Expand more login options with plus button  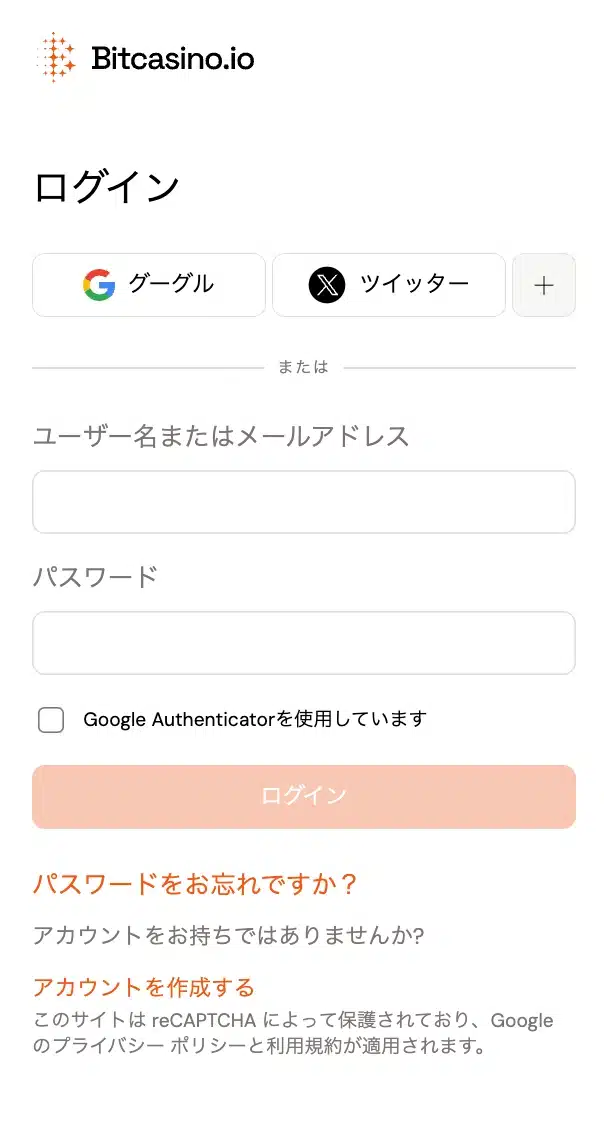(544, 285)
